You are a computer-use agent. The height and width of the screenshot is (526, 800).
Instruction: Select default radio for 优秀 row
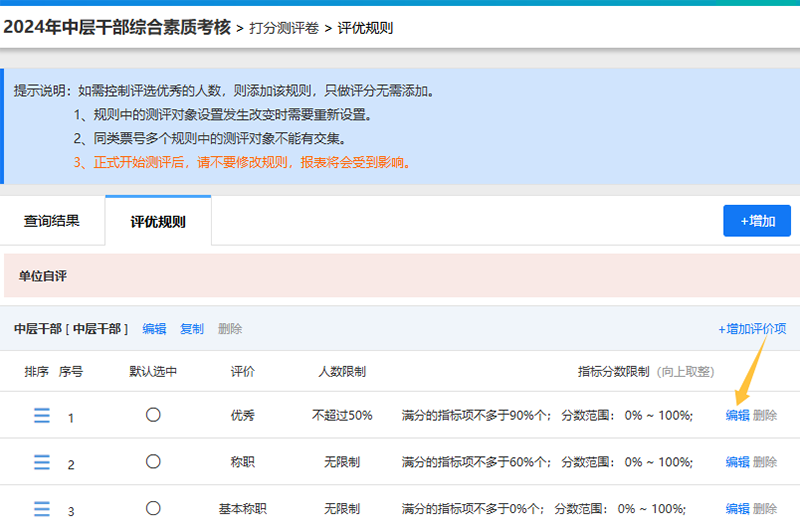(153, 415)
